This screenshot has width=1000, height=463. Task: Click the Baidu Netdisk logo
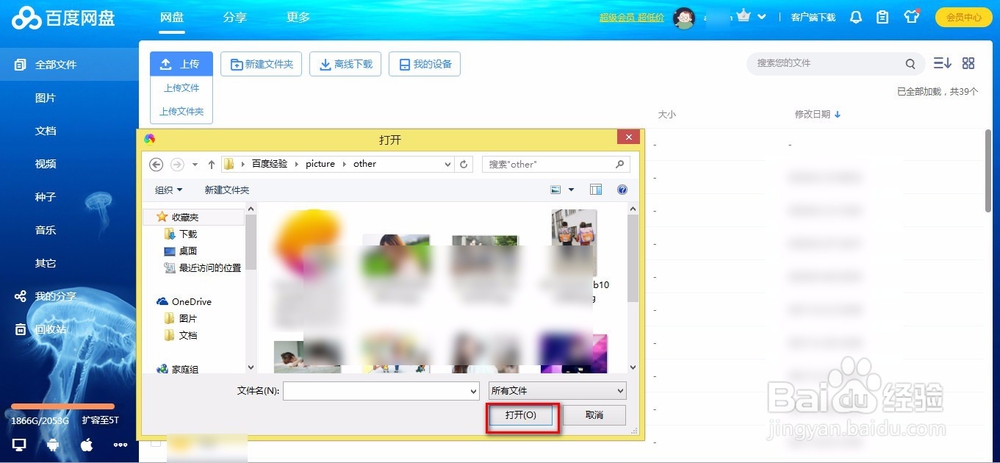click(x=63, y=18)
